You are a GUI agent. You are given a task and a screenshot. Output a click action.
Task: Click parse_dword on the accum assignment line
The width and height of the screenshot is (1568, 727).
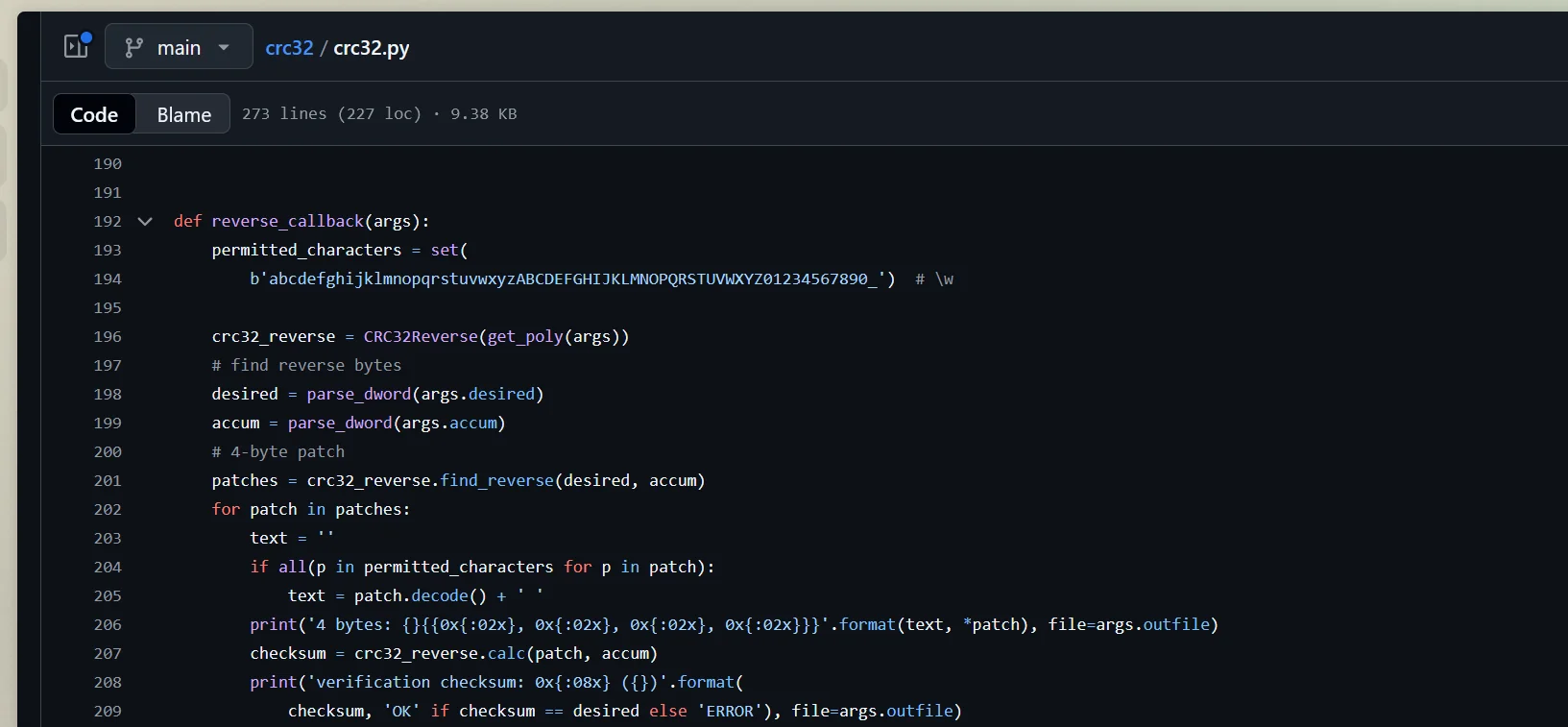tap(340, 424)
